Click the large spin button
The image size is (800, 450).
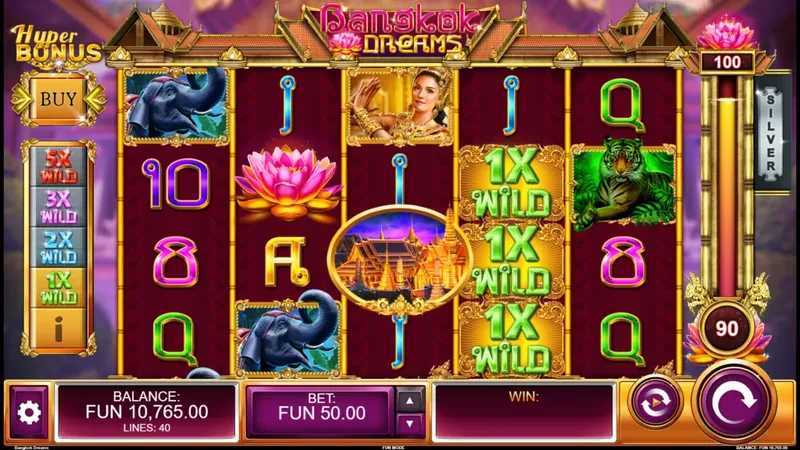pos(734,403)
